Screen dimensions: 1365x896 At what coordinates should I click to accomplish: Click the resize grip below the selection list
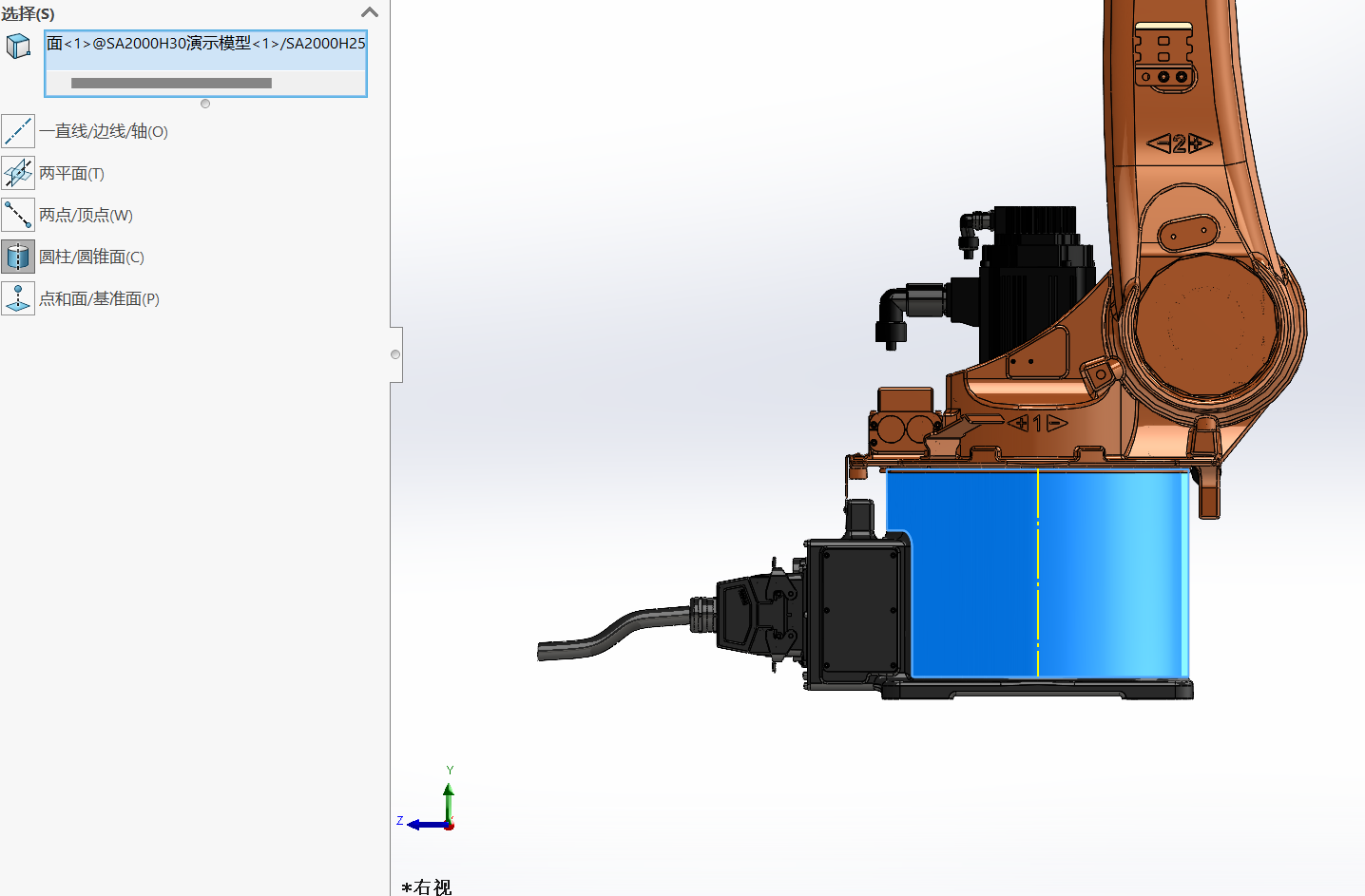coord(205,104)
